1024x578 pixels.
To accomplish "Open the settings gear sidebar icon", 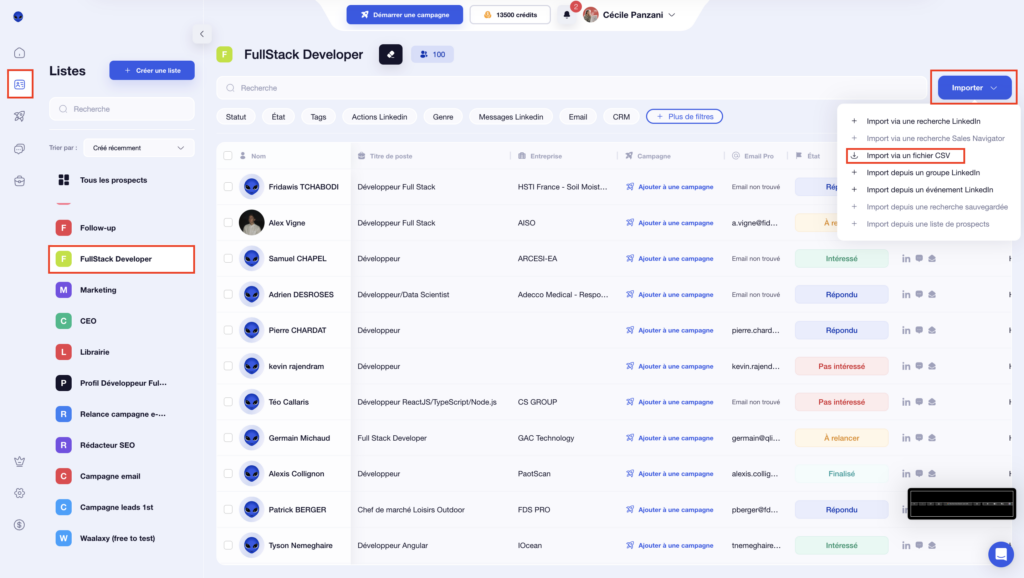I will [x=20, y=493].
